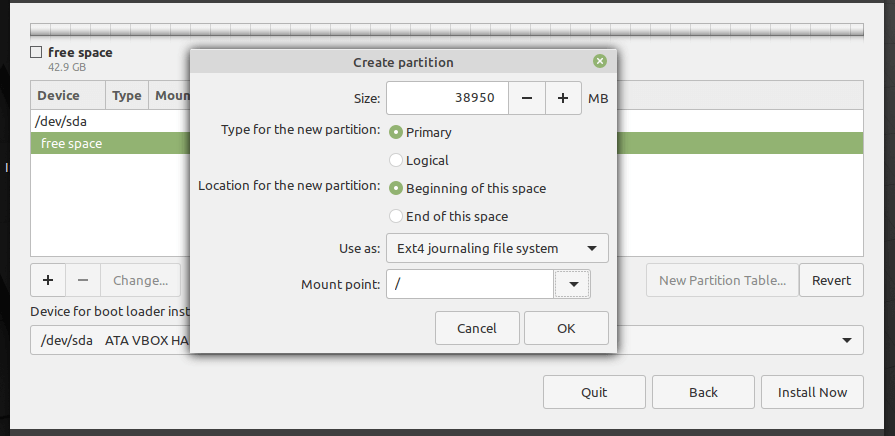
Task: Choose End of this space
Action: (397, 216)
